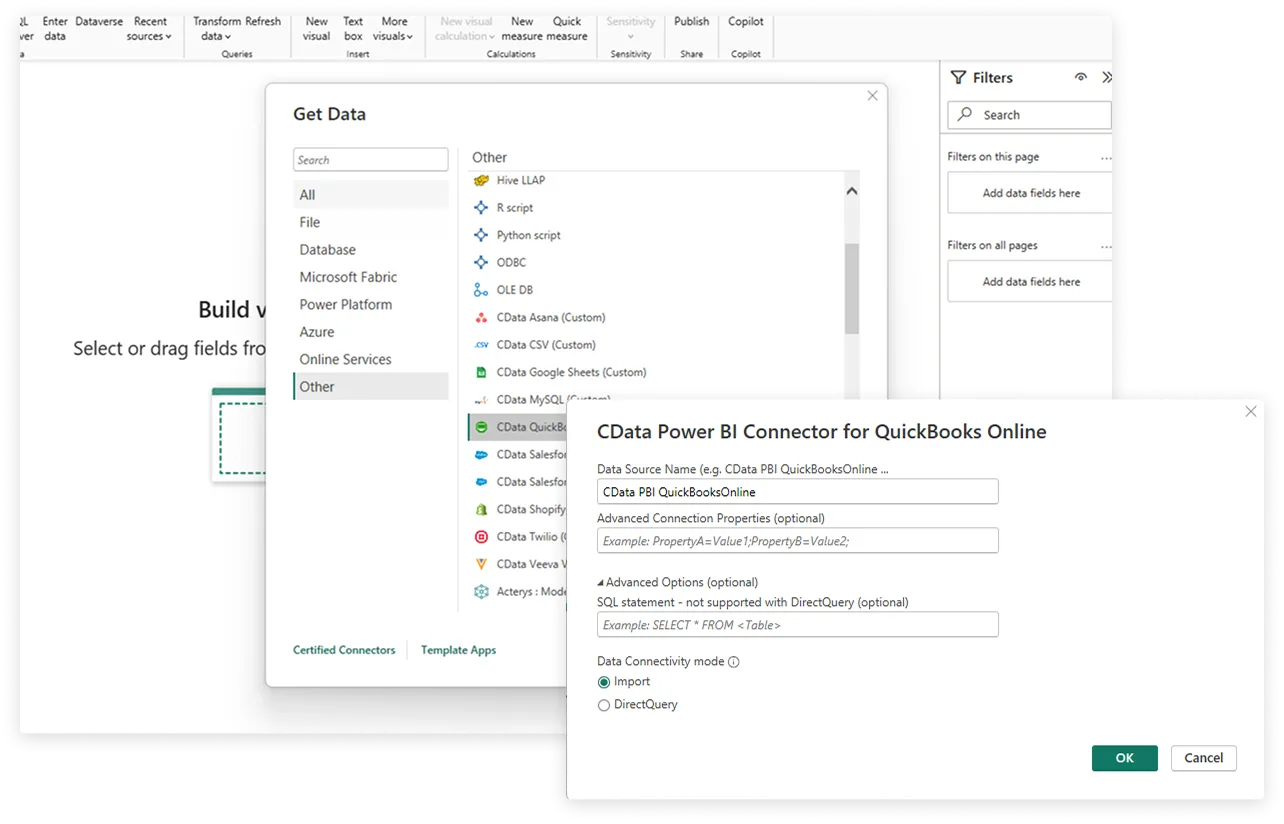Viewport: 1284px width, 824px height.
Task: Select the Hive LLAP connector icon
Action: coord(481,180)
